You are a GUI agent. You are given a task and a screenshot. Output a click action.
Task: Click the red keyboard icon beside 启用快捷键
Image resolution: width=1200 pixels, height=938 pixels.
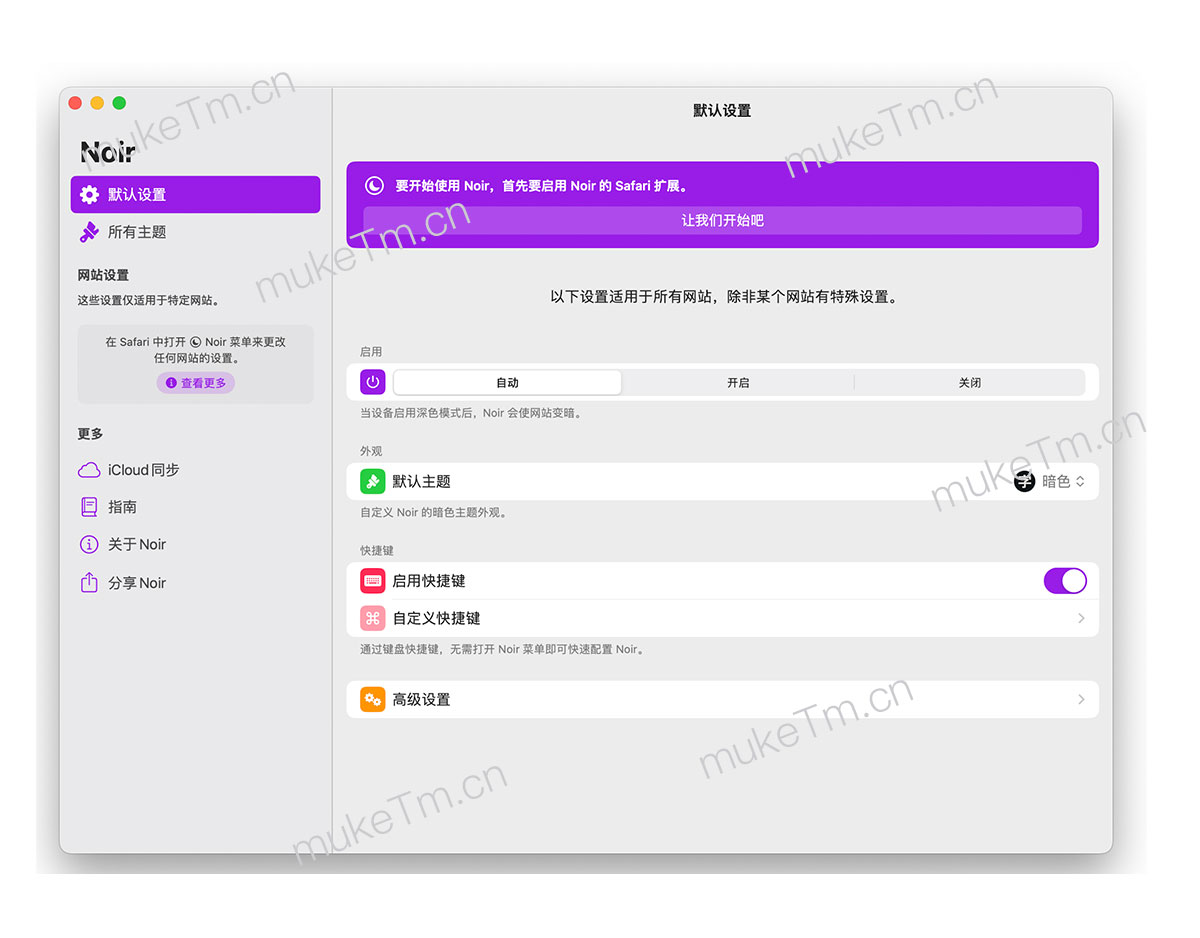(x=373, y=580)
